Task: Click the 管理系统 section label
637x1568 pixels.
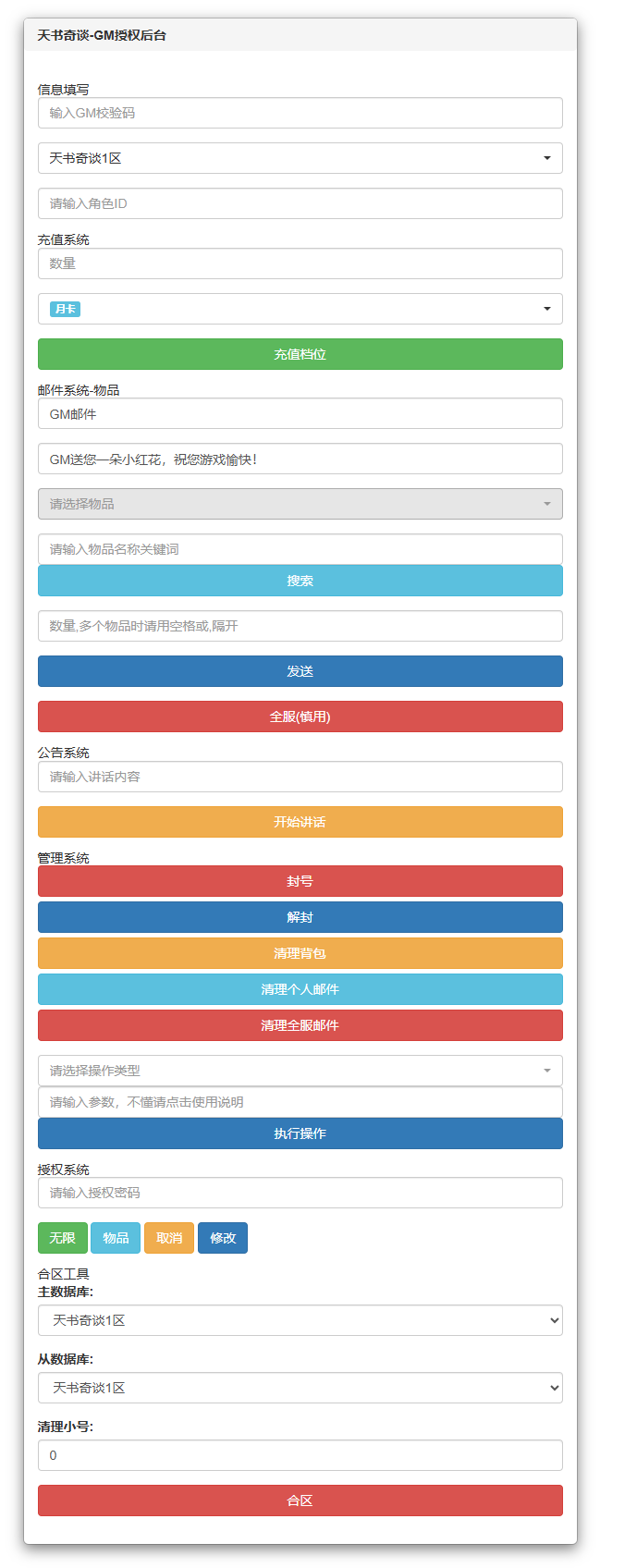Action: [x=64, y=858]
